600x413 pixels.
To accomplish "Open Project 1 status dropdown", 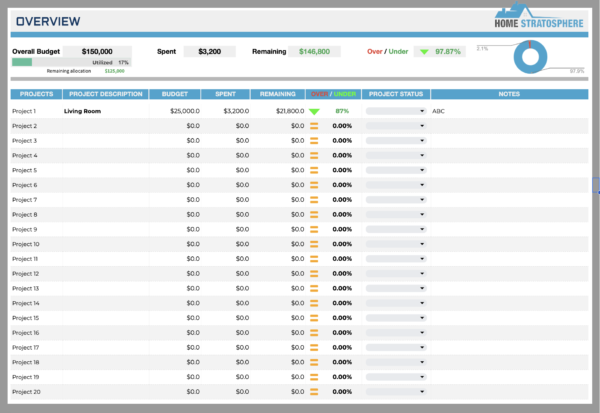I will click(x=396, y=111).
